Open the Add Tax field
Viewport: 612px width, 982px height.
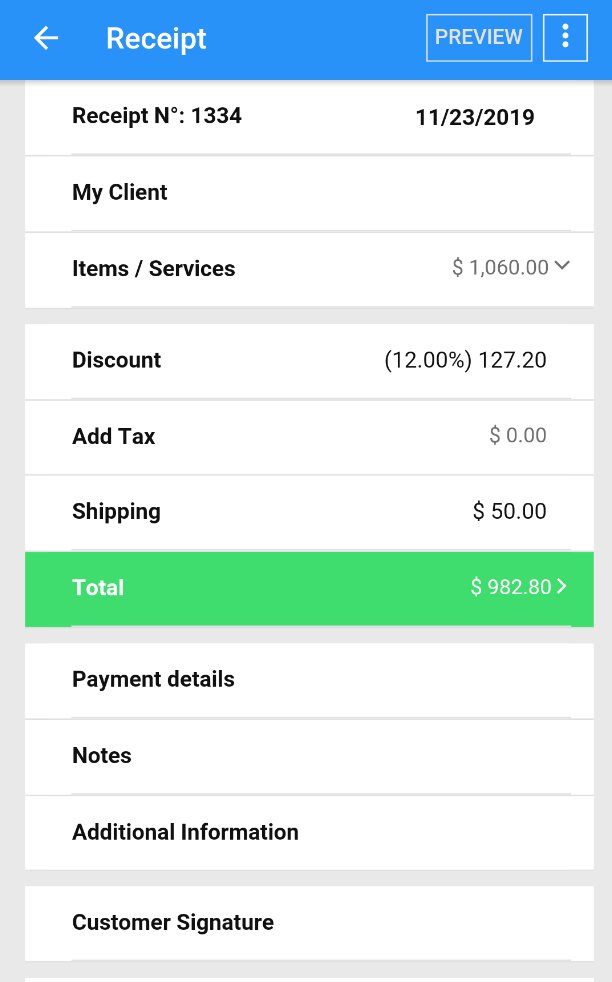pyautogui.click(x=300, y=437)
